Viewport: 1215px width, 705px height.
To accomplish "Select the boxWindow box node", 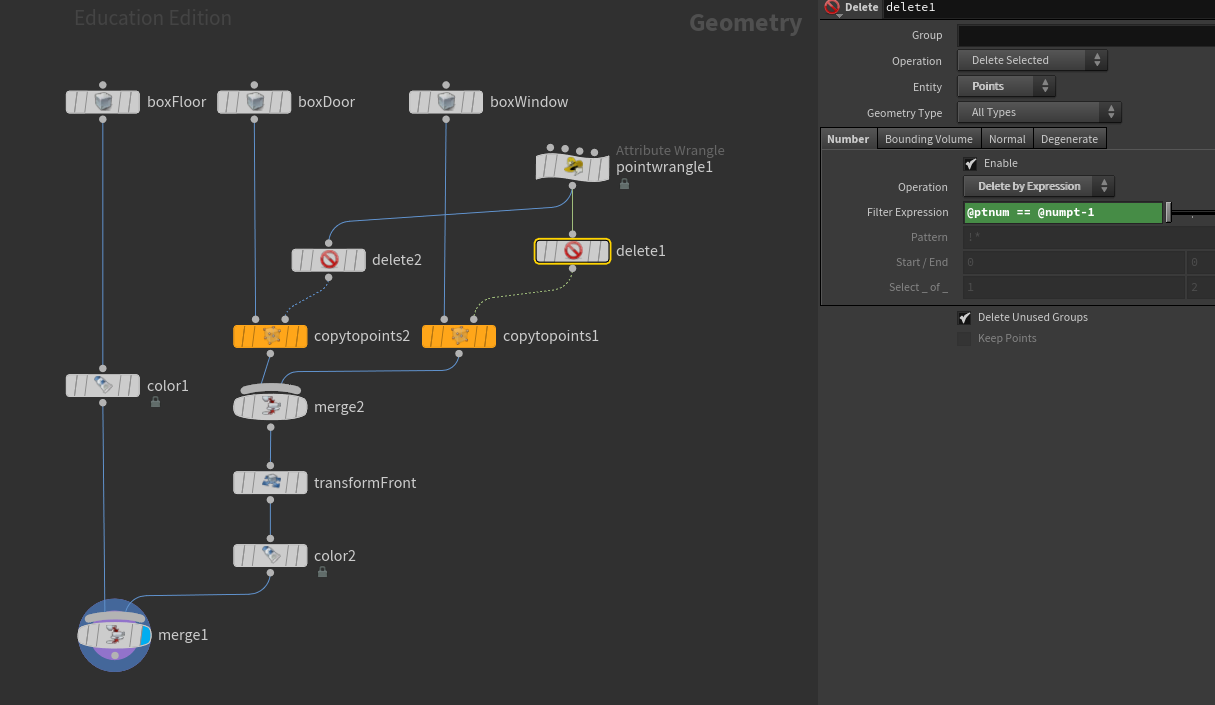I will (x=446, y=102).
